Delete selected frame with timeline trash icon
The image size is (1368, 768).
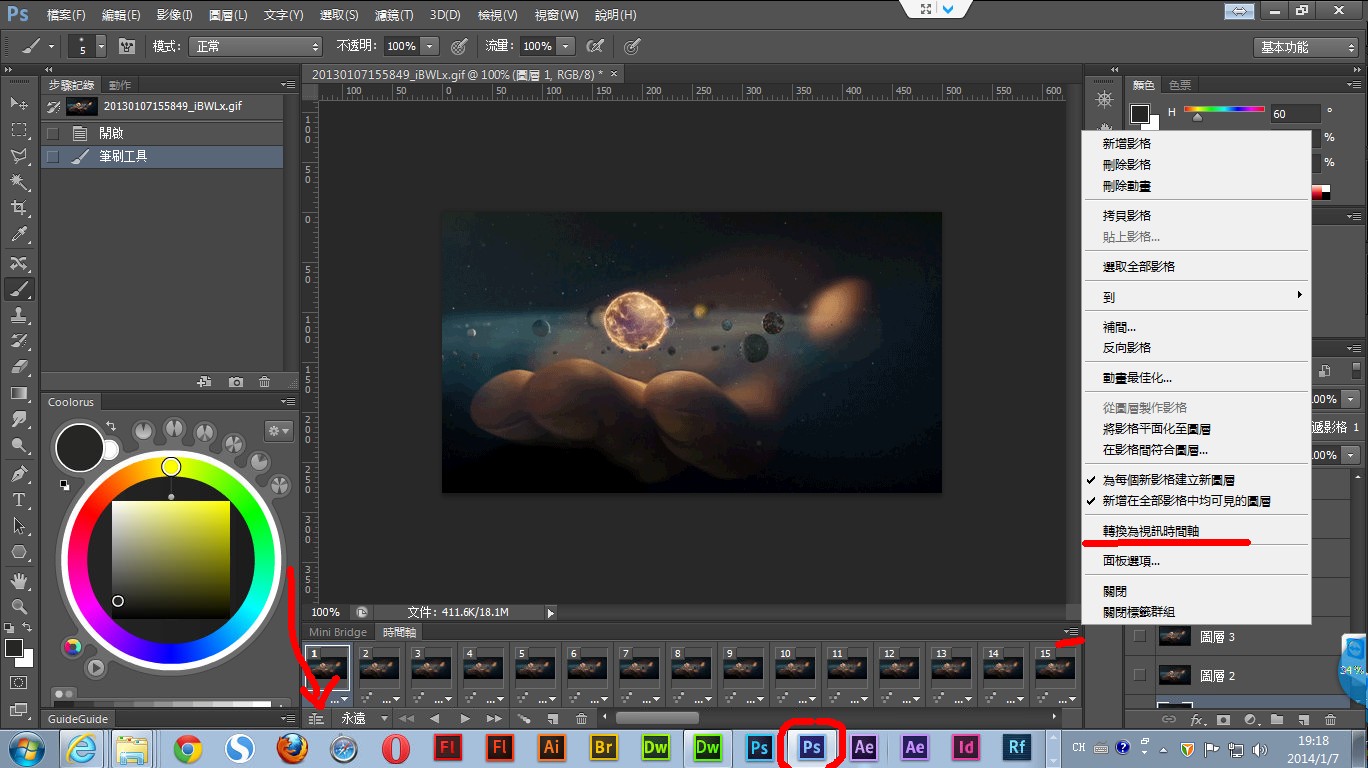(x=581, y=718)
